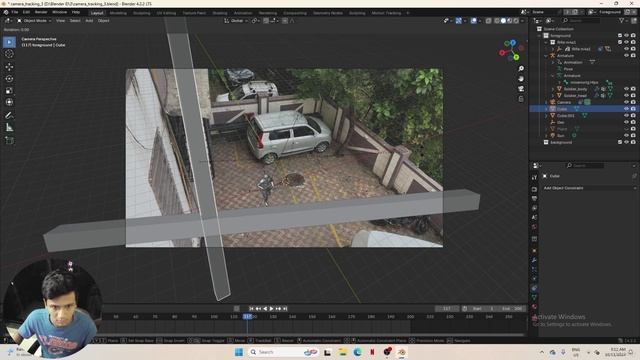Activate the Cursor tool
640x360 pixels.
[9, 54]
